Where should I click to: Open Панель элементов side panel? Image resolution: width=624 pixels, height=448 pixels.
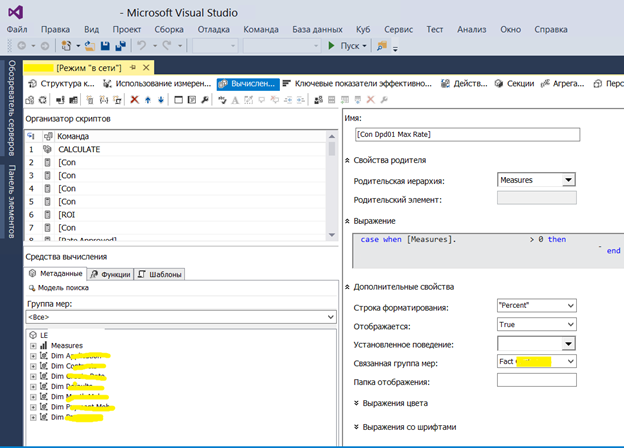click(x=12, y=201)
